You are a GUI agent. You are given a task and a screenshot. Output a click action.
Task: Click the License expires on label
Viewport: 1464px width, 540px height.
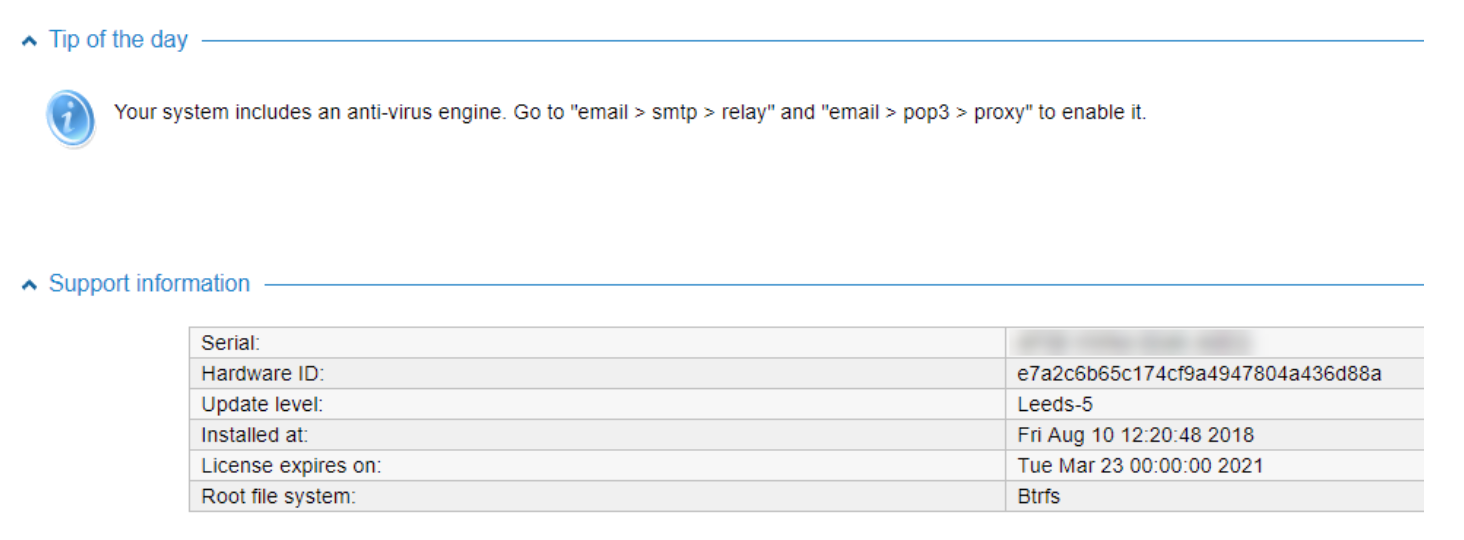(291, 466)
